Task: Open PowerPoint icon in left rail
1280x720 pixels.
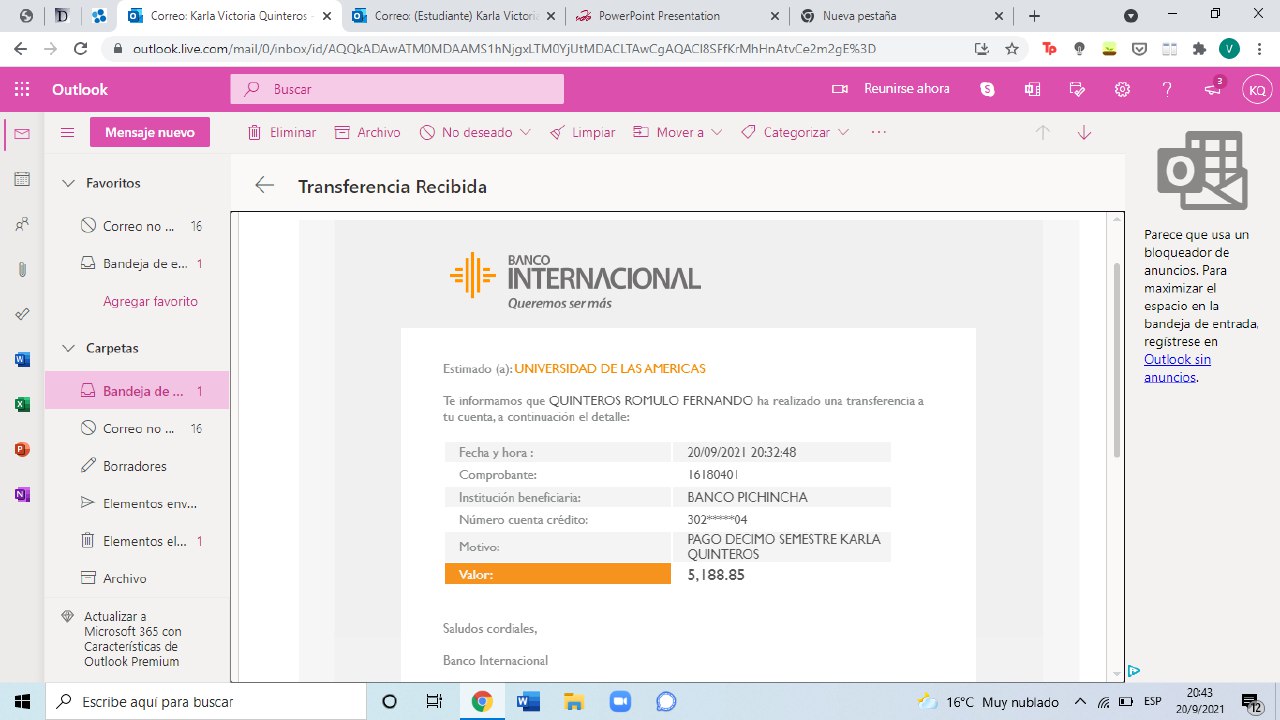Action: (x=22, y=449)
